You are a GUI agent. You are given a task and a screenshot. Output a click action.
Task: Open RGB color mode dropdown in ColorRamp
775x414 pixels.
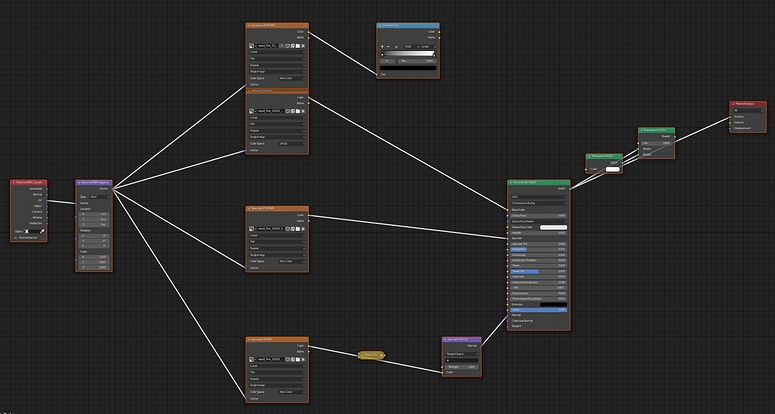(412, 46)
